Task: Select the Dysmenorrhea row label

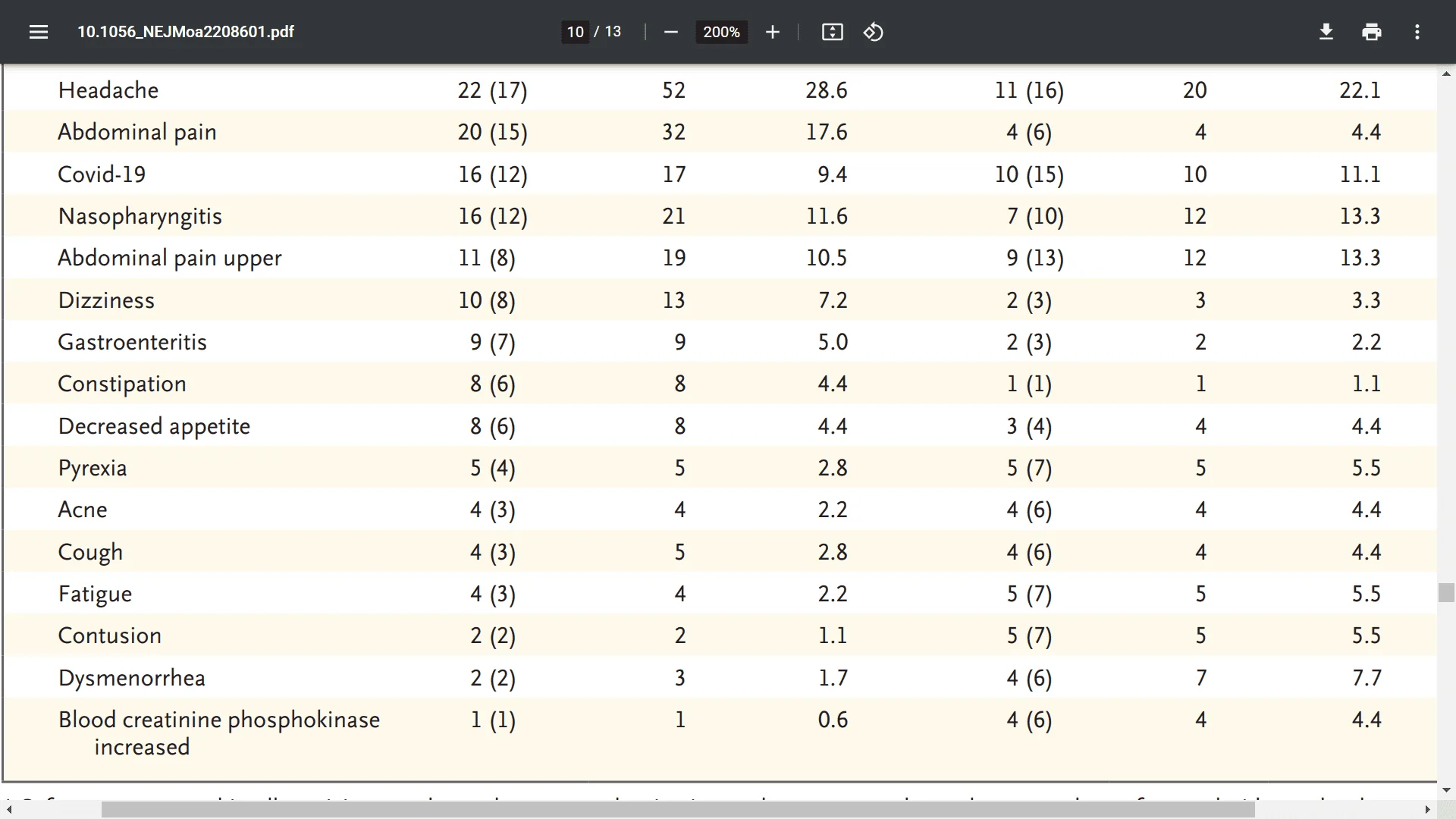Action: pyautogui.click(x=132, y=678)
